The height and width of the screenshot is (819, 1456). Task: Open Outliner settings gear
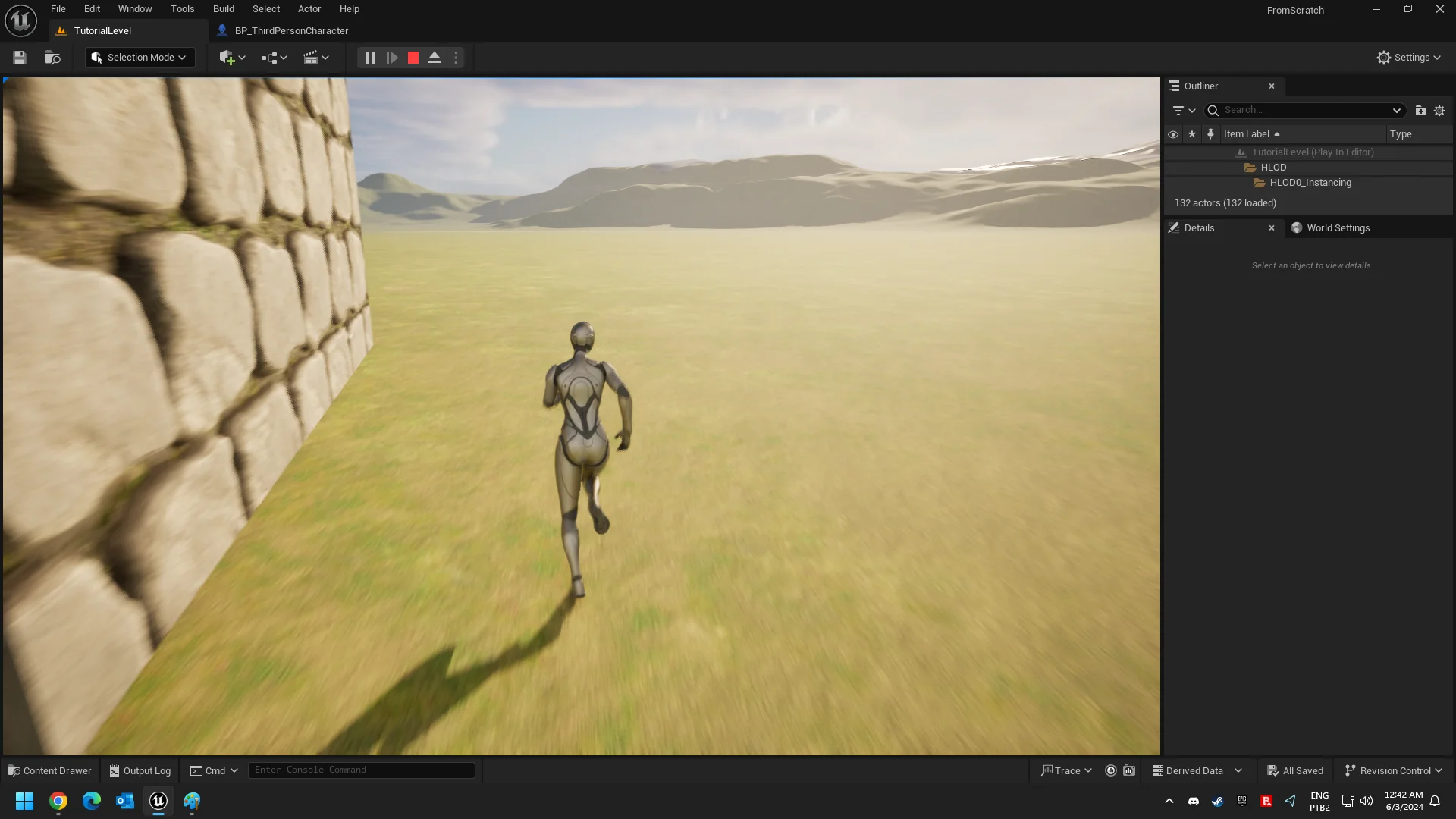[1439, 111]
